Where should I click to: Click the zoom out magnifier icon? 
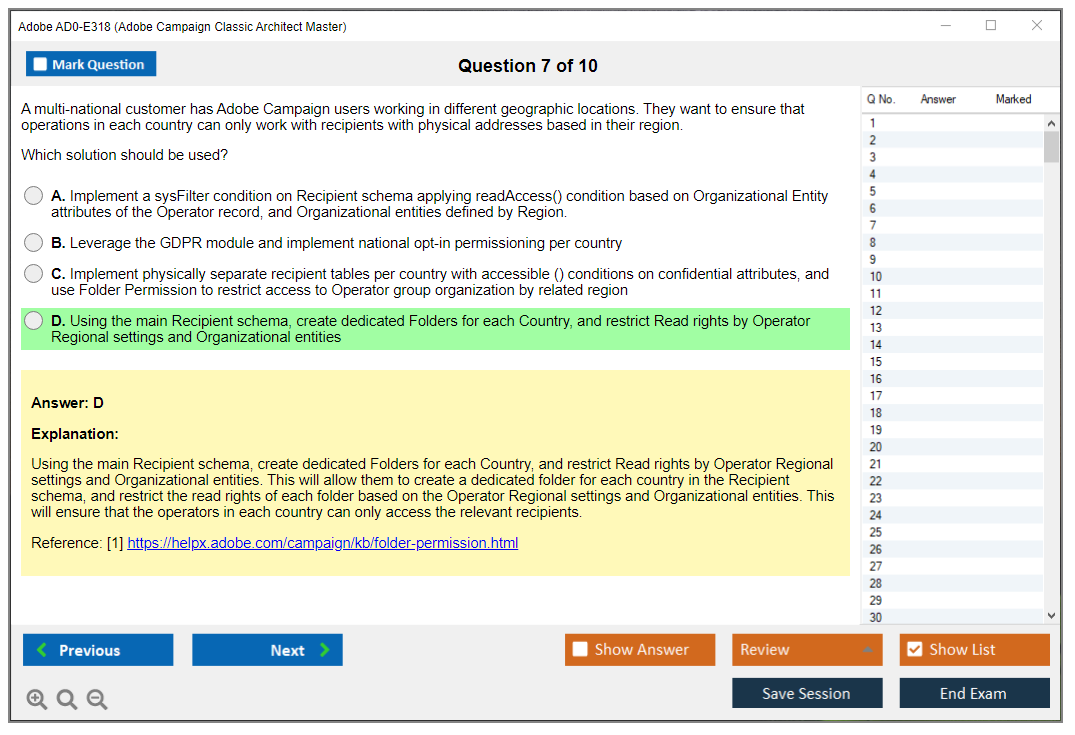click(97, 700)
